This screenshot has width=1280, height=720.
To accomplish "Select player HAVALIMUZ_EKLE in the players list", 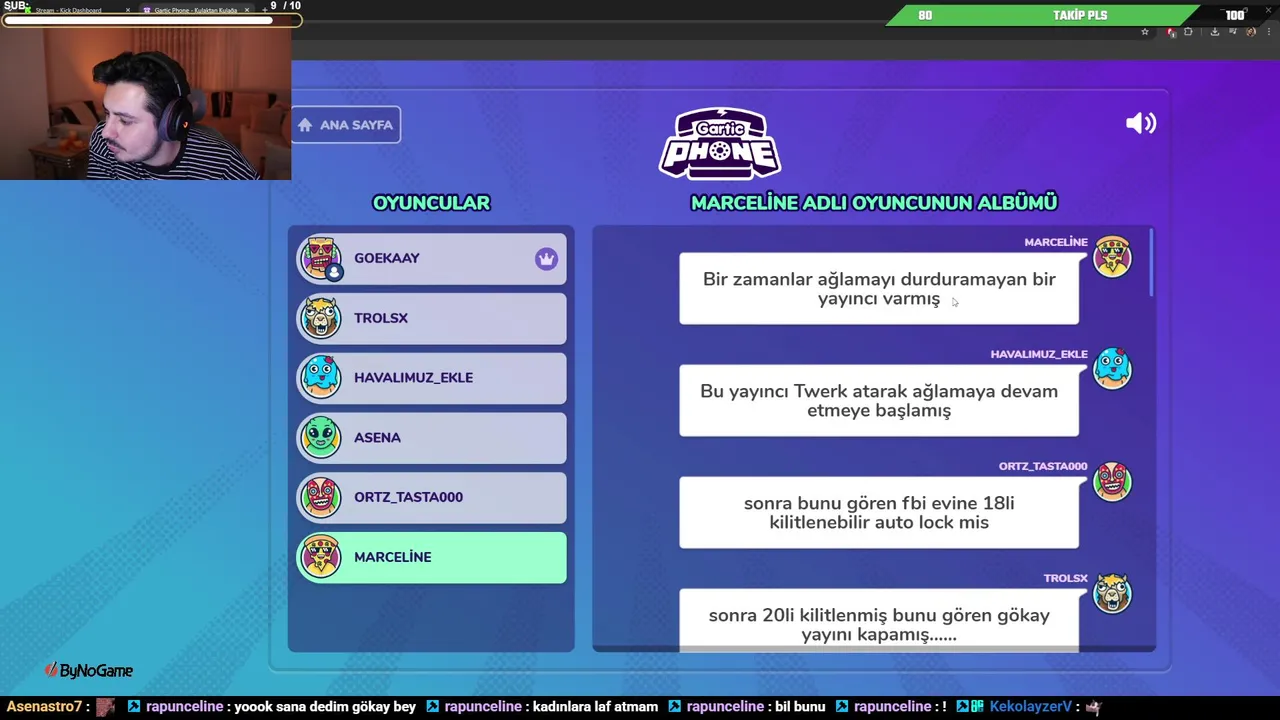I will (x=431, y=378).
